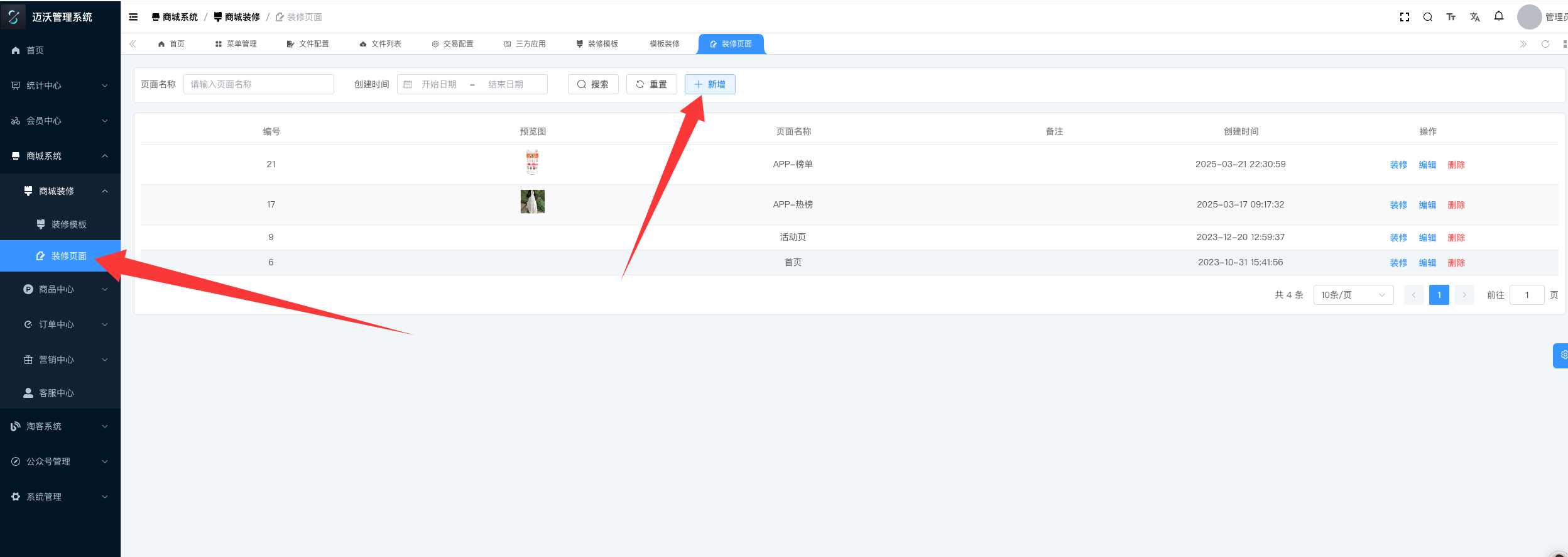Click the refresh icon in tab bar

[1545, 44]
